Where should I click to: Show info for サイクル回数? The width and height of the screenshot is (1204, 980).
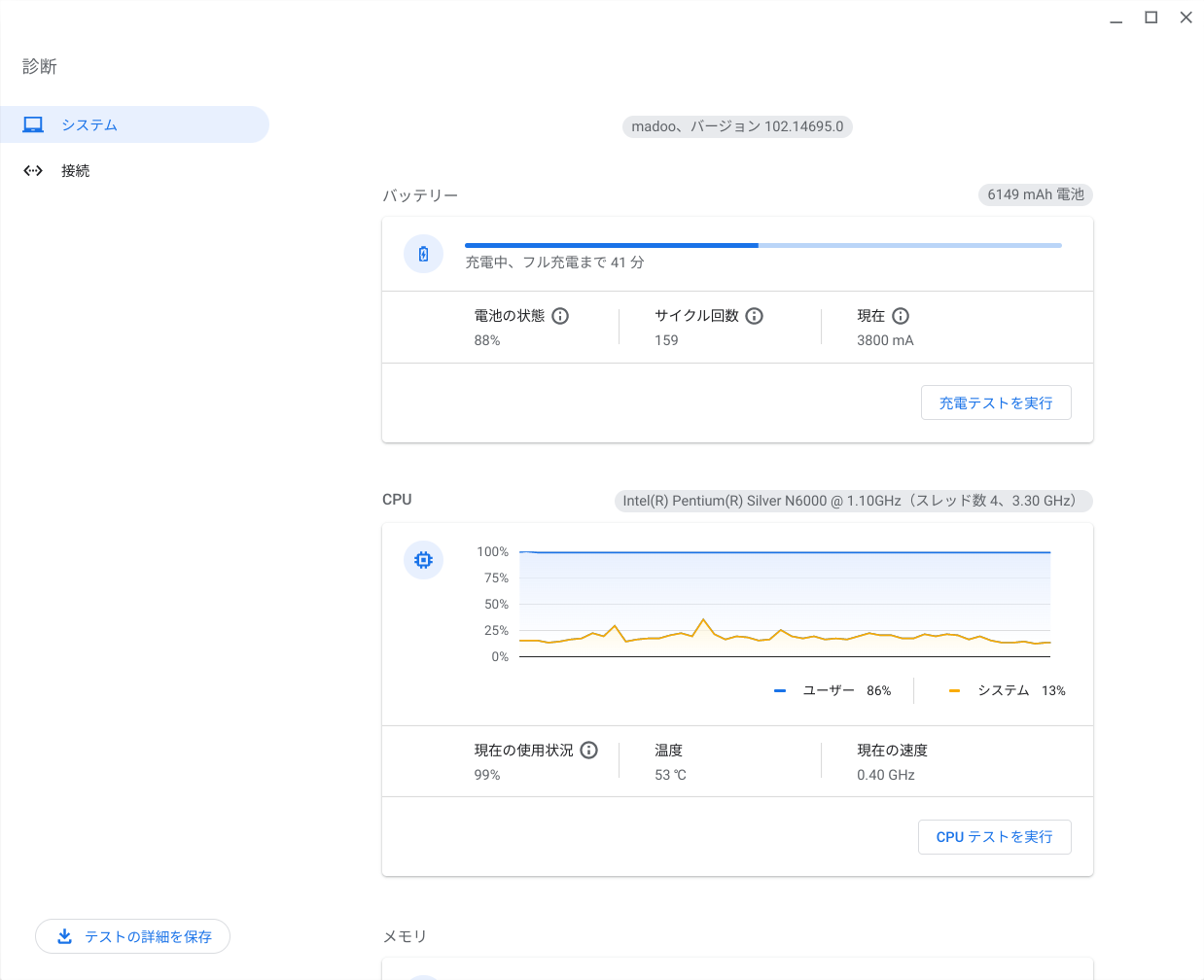755,316
